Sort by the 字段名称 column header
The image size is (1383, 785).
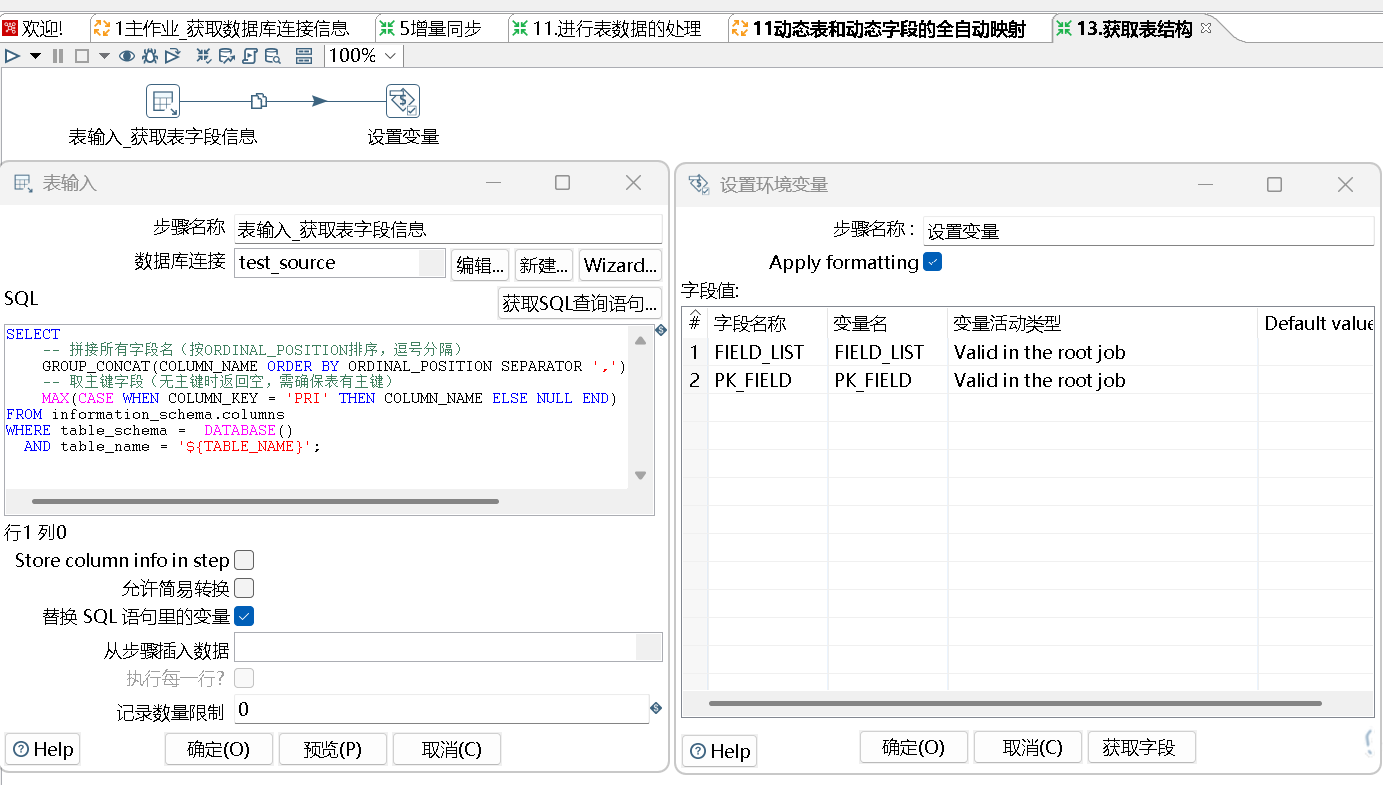(x=767, y=323)
